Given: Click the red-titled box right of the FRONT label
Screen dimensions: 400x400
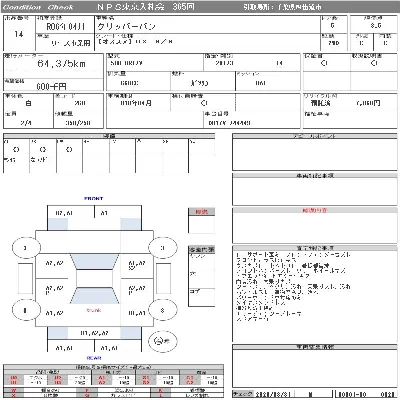Looking at the screenshot, I should click(202, 221).
